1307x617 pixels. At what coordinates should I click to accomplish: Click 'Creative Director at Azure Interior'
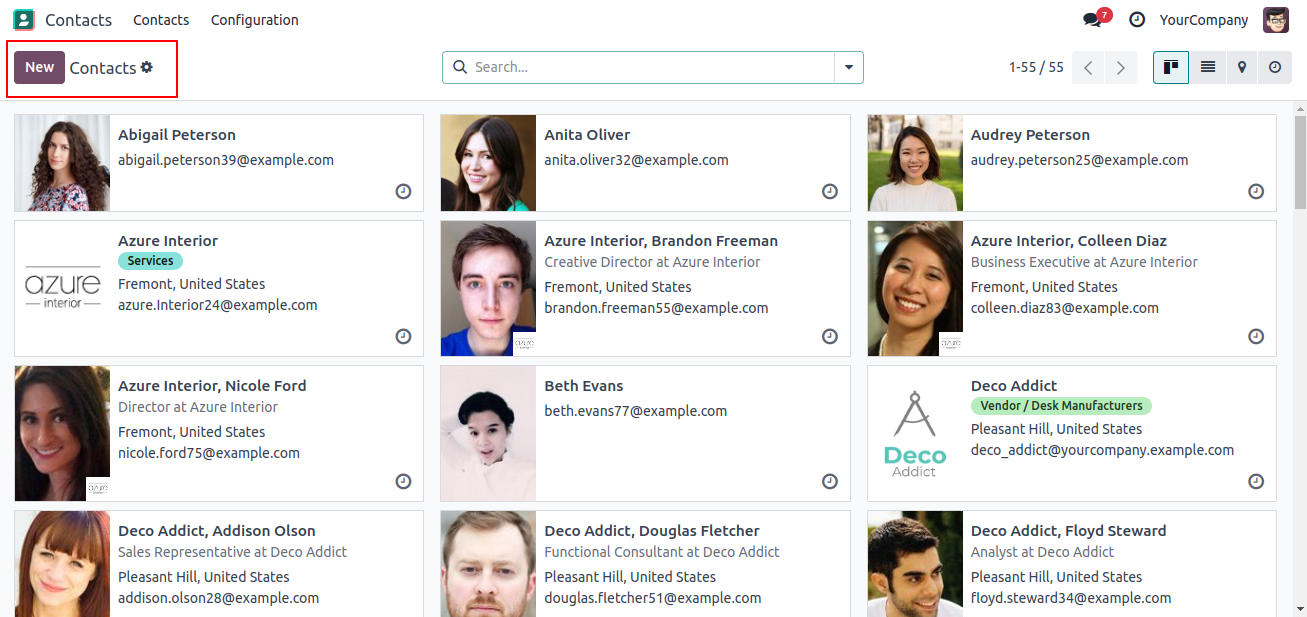652,262
